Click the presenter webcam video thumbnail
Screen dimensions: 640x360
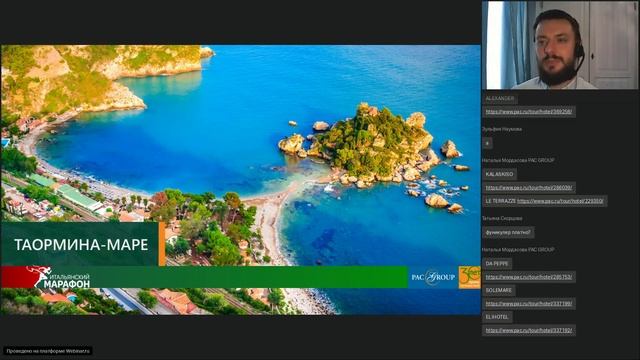pyautogui.click(x=560, y=45)
